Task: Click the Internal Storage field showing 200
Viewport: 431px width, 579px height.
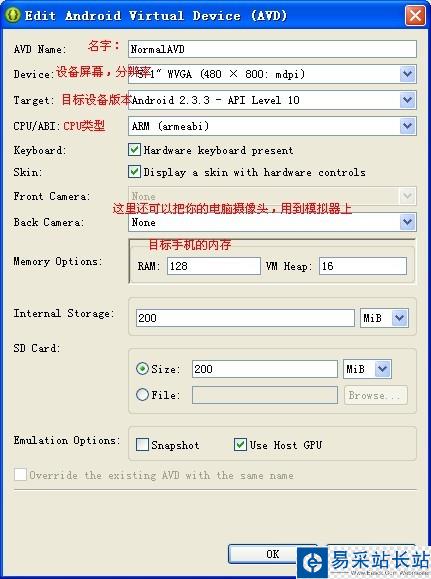Action: (x=245, y=318)
